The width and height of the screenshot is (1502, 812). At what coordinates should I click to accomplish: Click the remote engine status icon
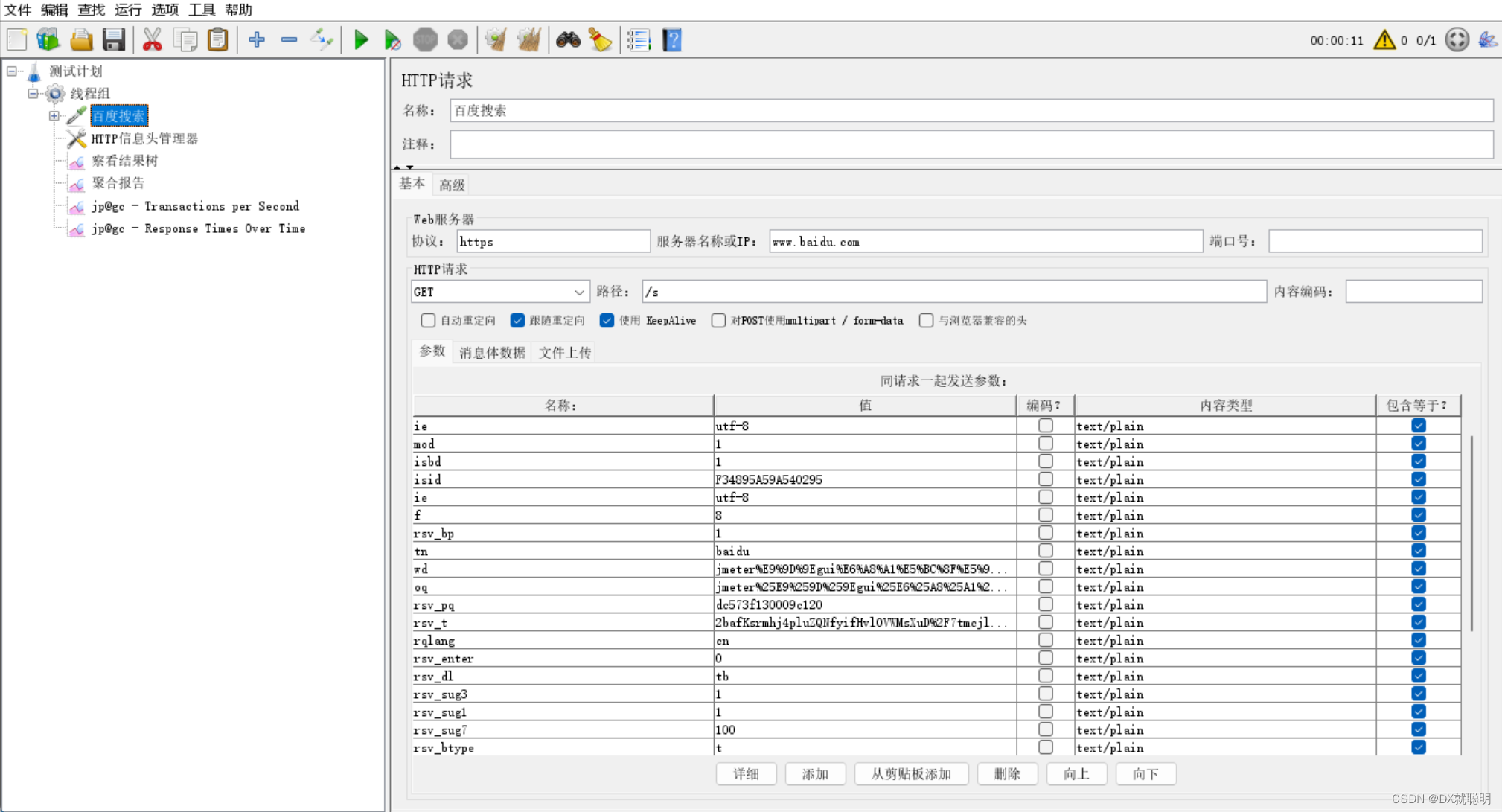coord(1457,39)
